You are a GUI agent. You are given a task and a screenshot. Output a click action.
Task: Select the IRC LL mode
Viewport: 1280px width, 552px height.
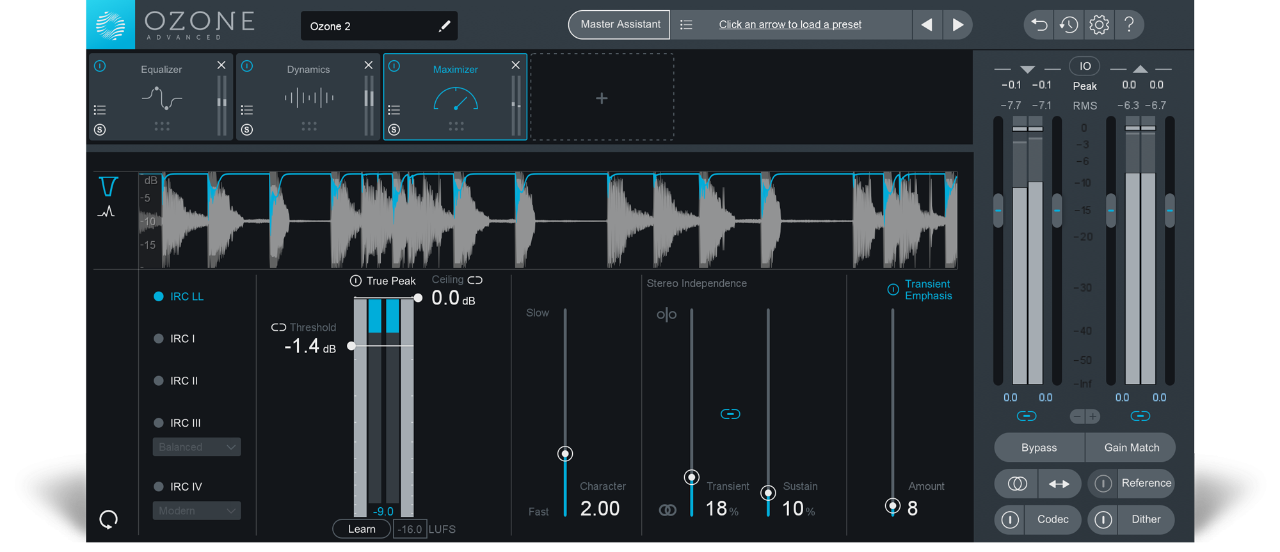179,297
